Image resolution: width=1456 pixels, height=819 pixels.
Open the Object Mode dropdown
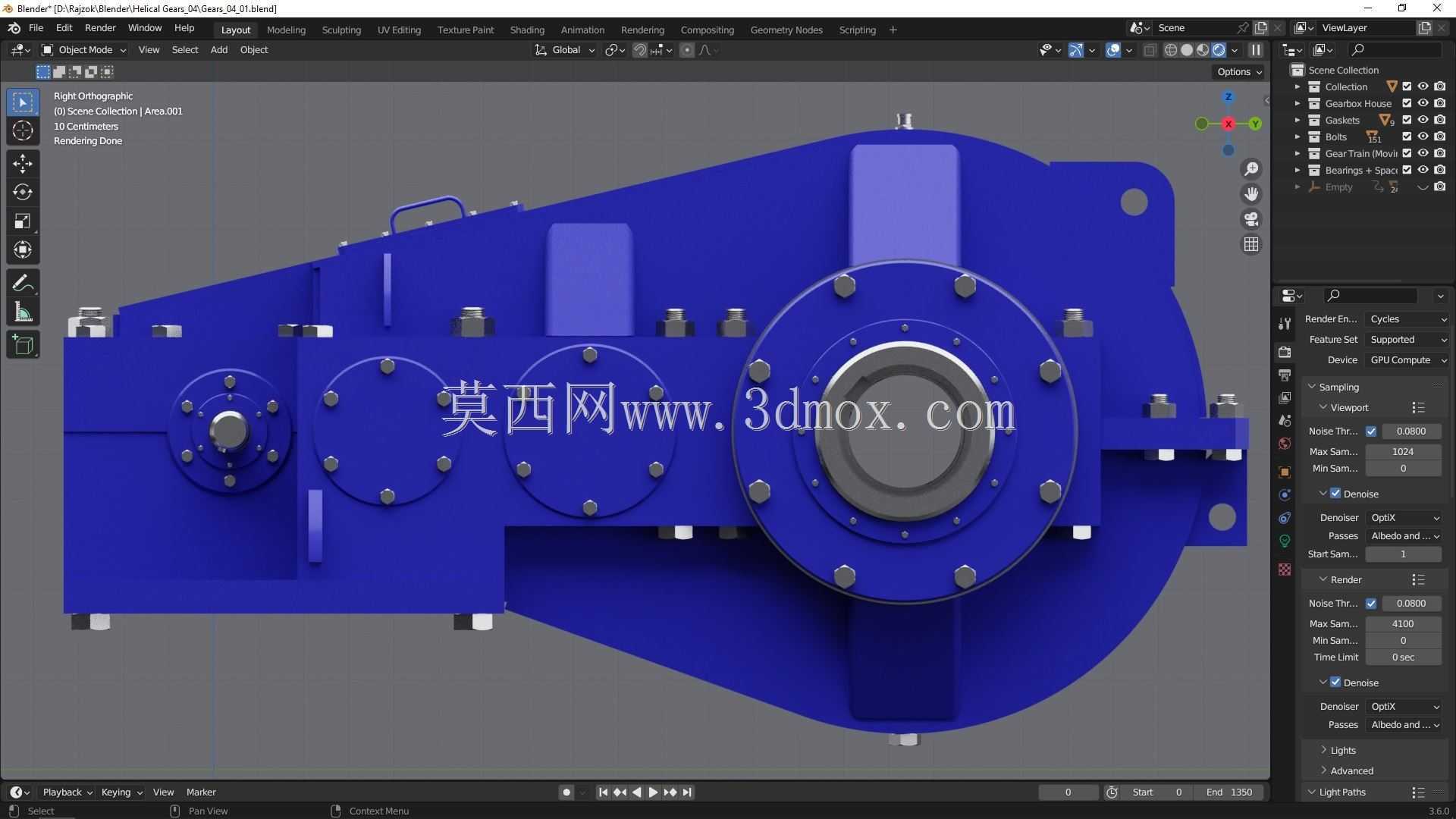click(x=83, y=50)
